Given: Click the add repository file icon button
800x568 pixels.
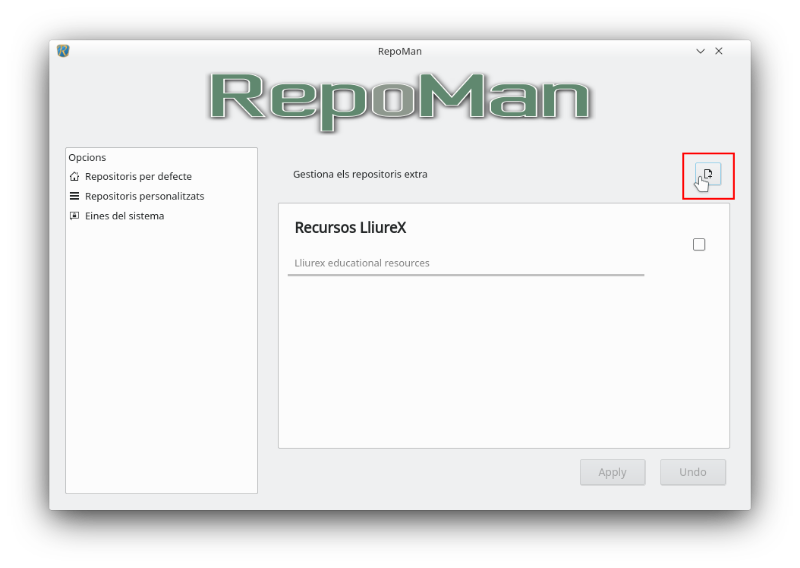Looking at the screenshot, I should pyautogui.click(x=708, y=175).
